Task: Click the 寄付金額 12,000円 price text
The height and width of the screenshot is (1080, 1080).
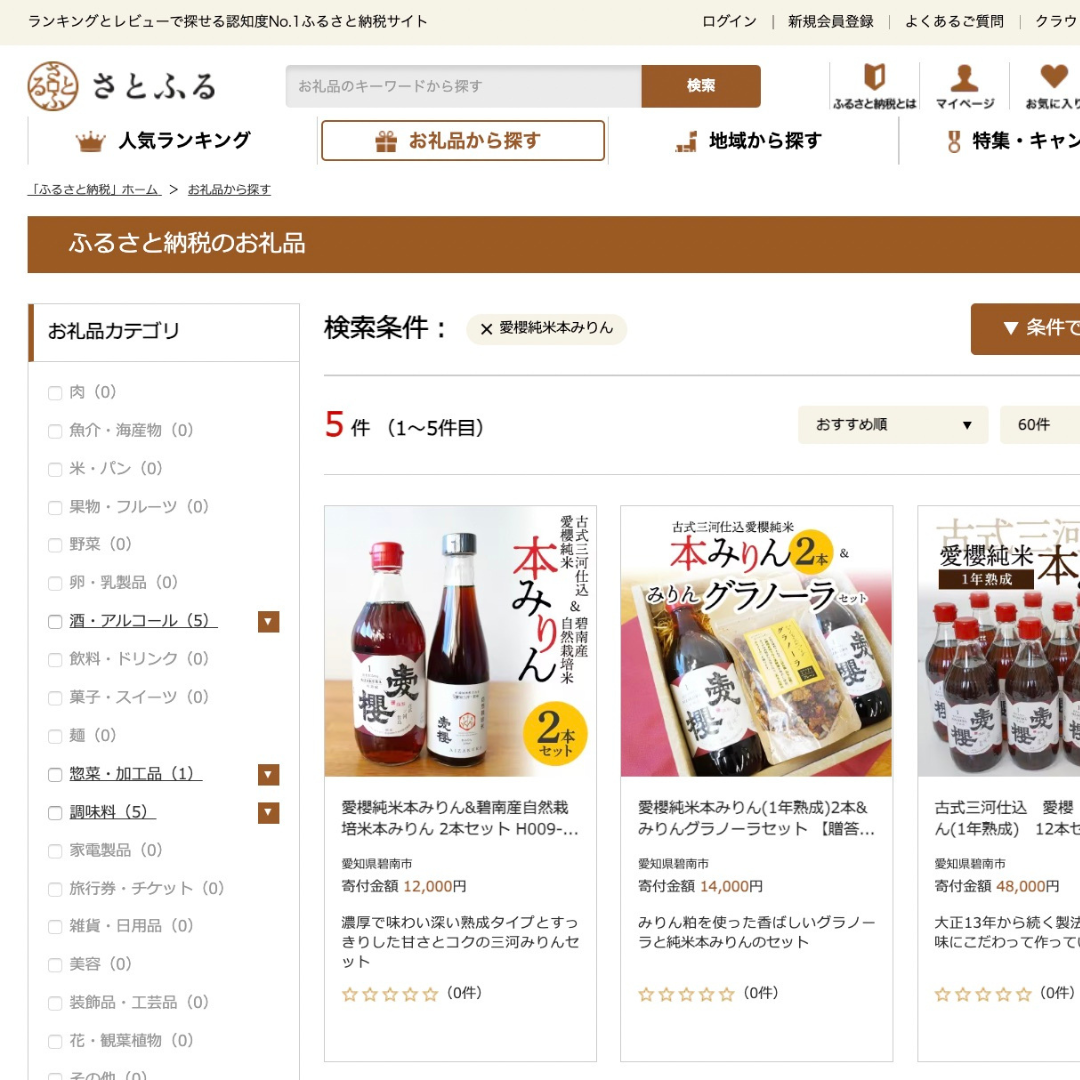Action: click(x=404, y=886)
